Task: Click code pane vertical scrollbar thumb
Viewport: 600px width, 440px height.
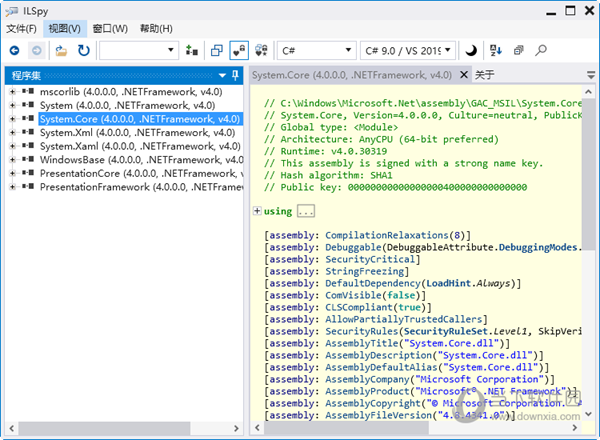Action: (589, 174)
